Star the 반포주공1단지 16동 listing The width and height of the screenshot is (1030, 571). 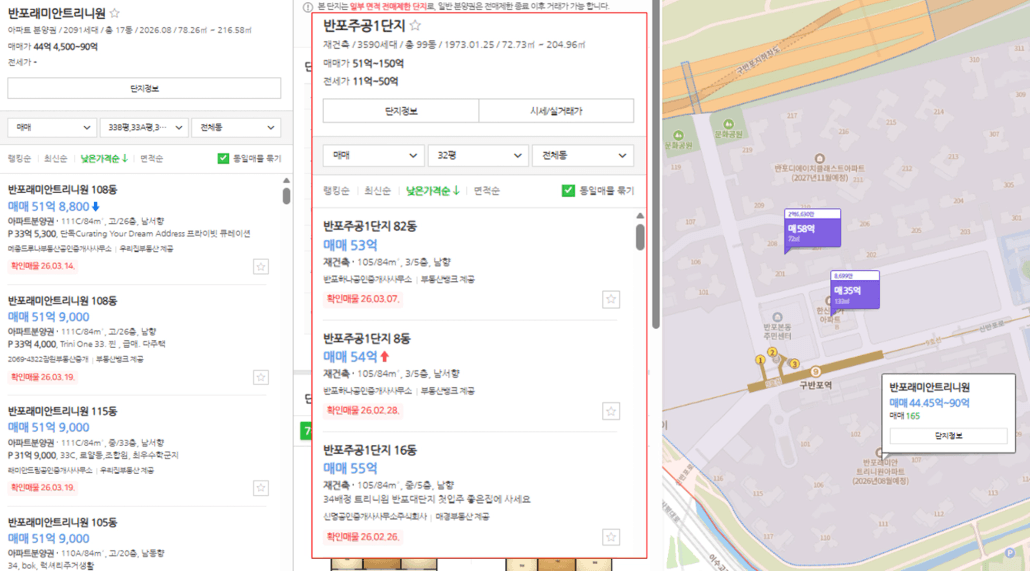pyautogui.click(x=611, y=537)
